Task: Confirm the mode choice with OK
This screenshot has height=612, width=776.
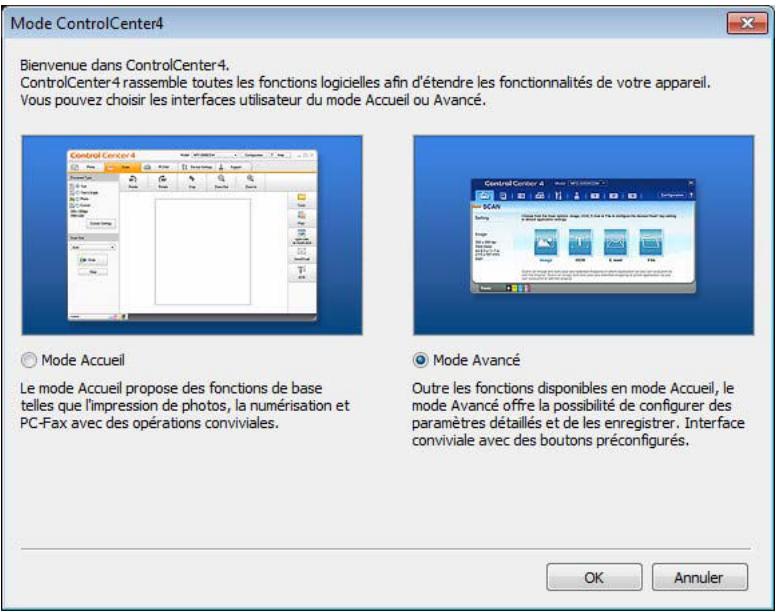Action: point(594,577)
